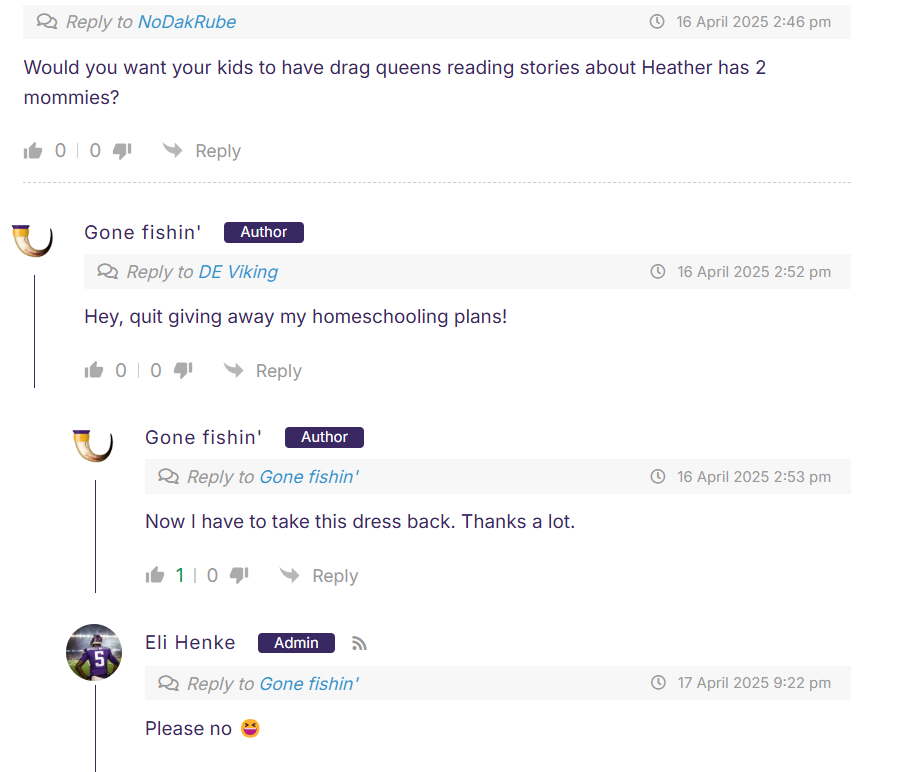Image resolution: width=900 pixels, height=772 pixels.
Task: Click the Reply arrow under homeschooling comment
Action: tap(234, 370)
